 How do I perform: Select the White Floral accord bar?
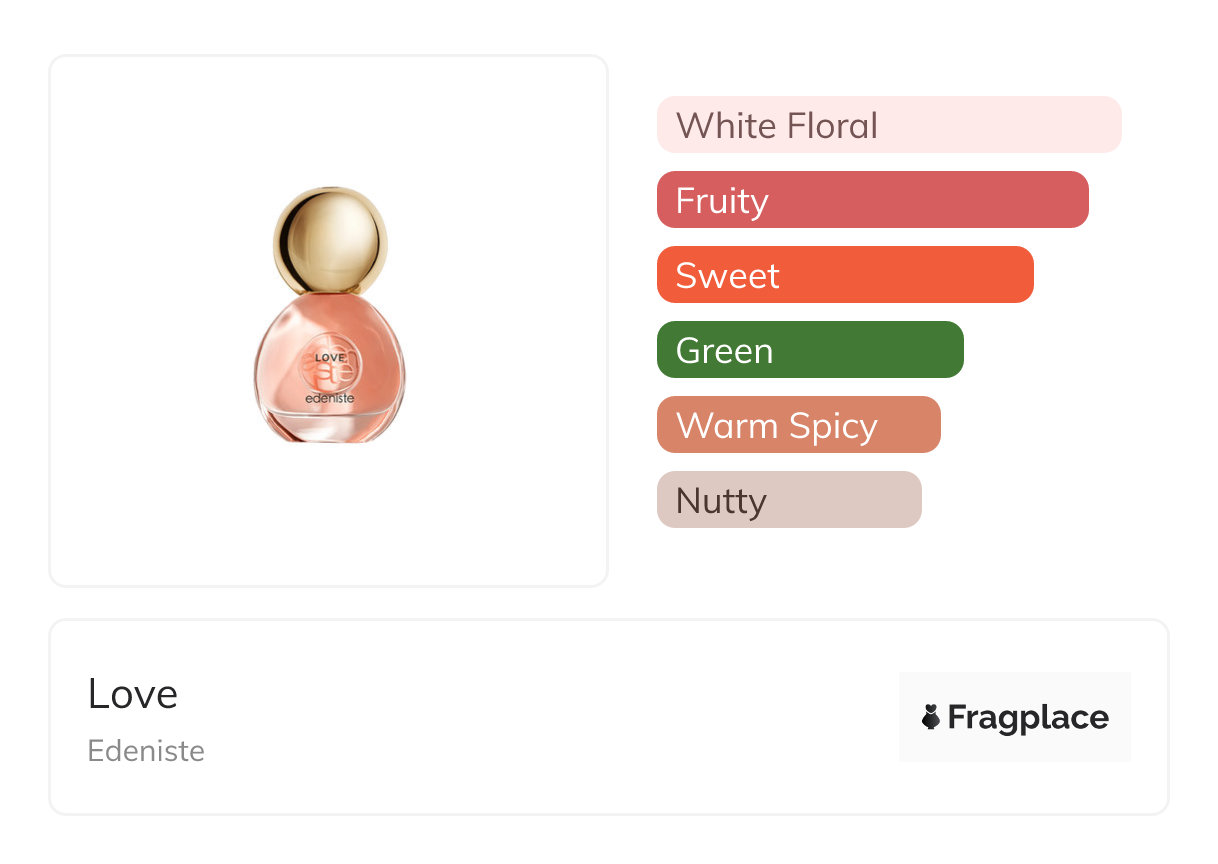click(x=888, y=125)
